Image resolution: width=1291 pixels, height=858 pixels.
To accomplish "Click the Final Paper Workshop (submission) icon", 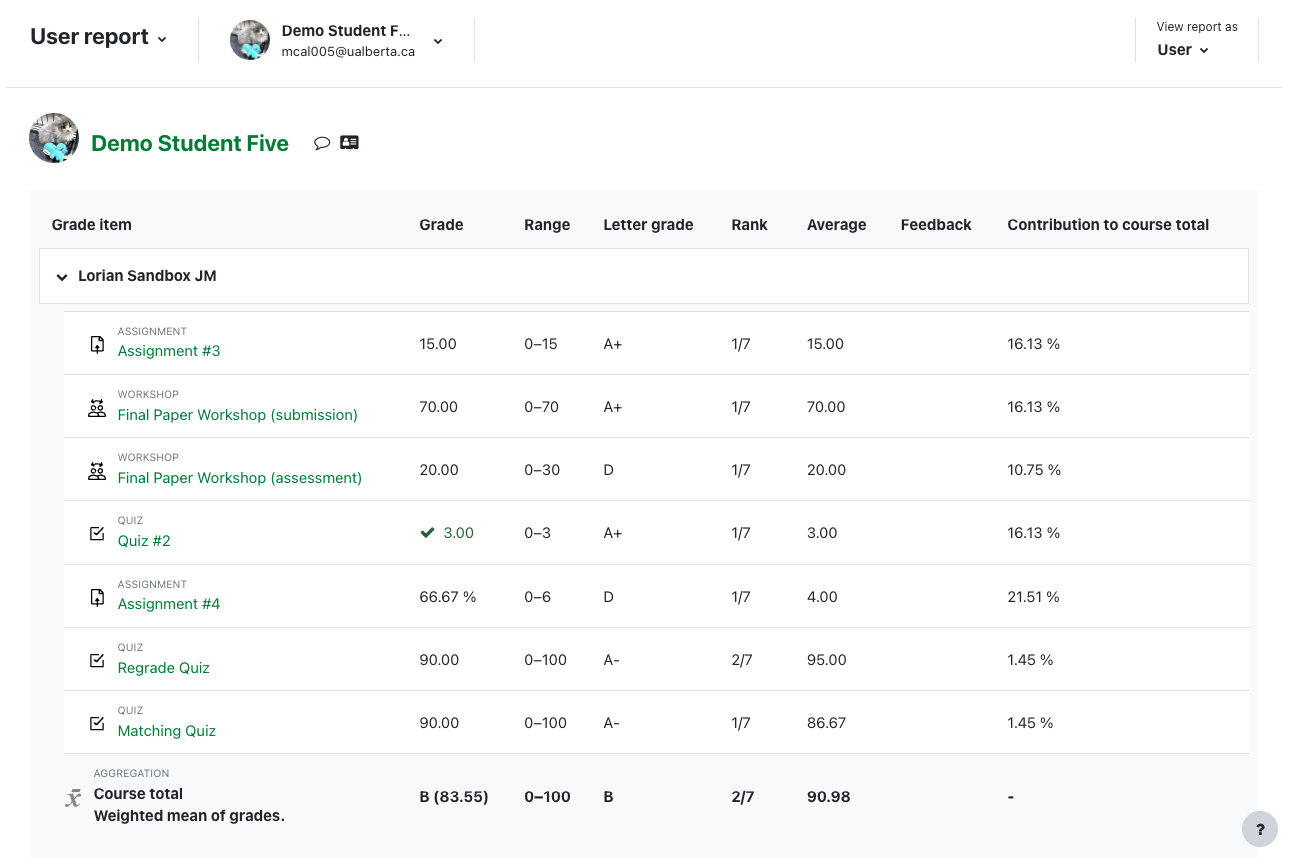I will point(97,407).
